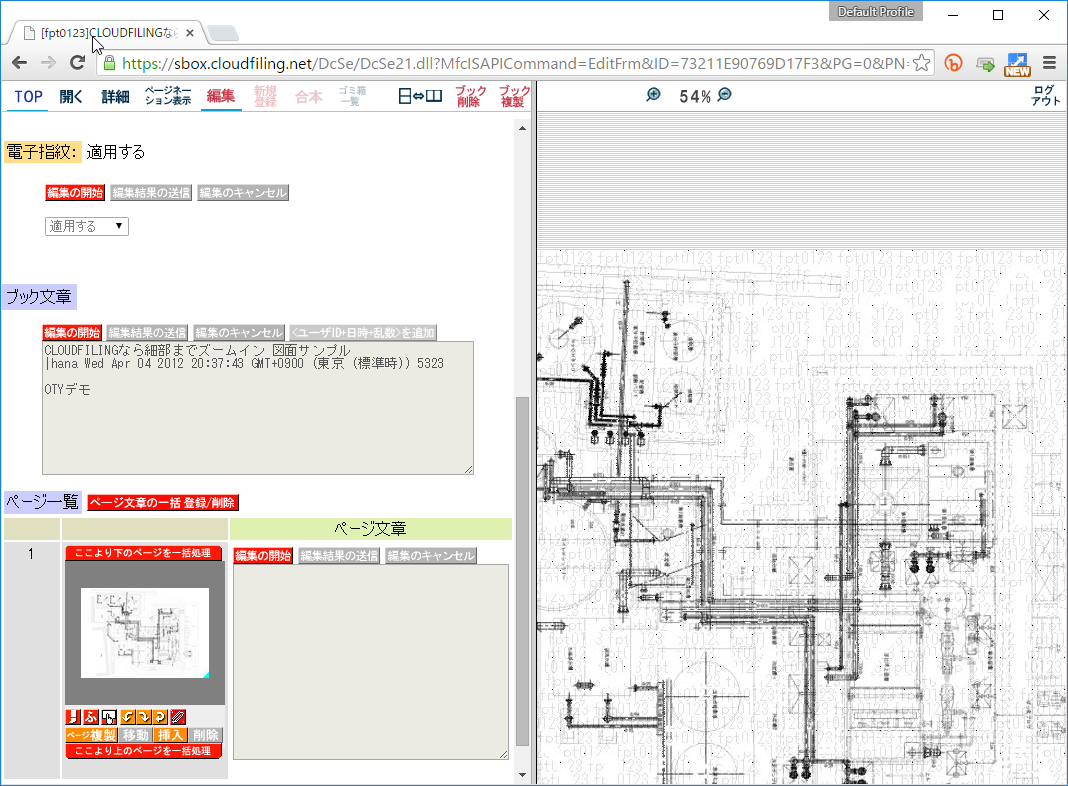Viewport: 1068px width, 786px height.
Task: Click inside the ブック文章 text area
Action: click(x=258, y=408)
